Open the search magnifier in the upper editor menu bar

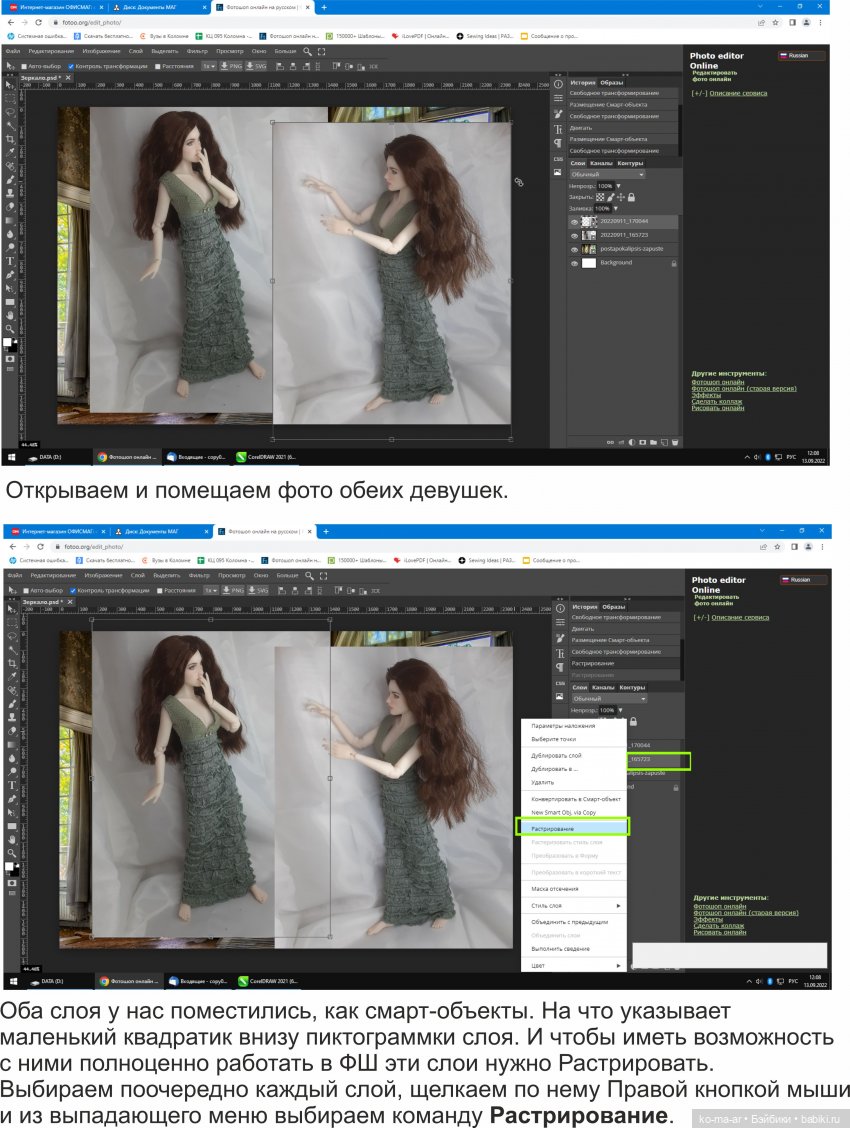[308, 50]
